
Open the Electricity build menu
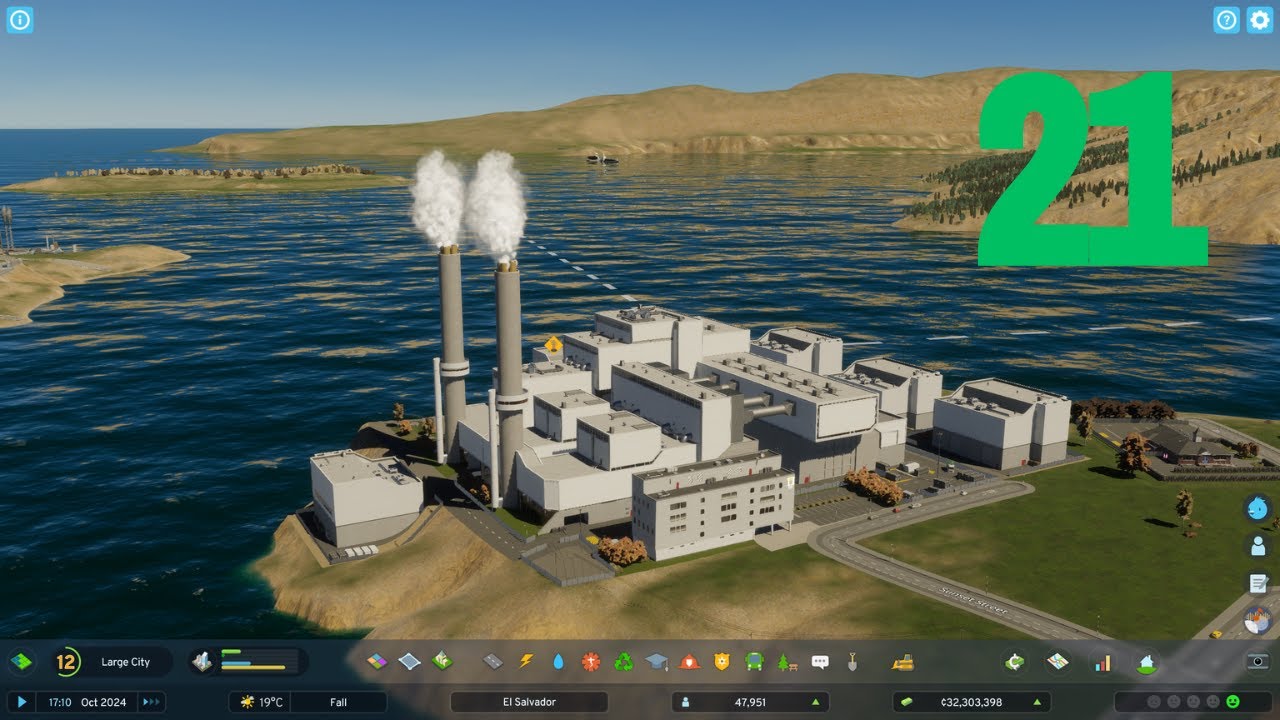point(526,661)
